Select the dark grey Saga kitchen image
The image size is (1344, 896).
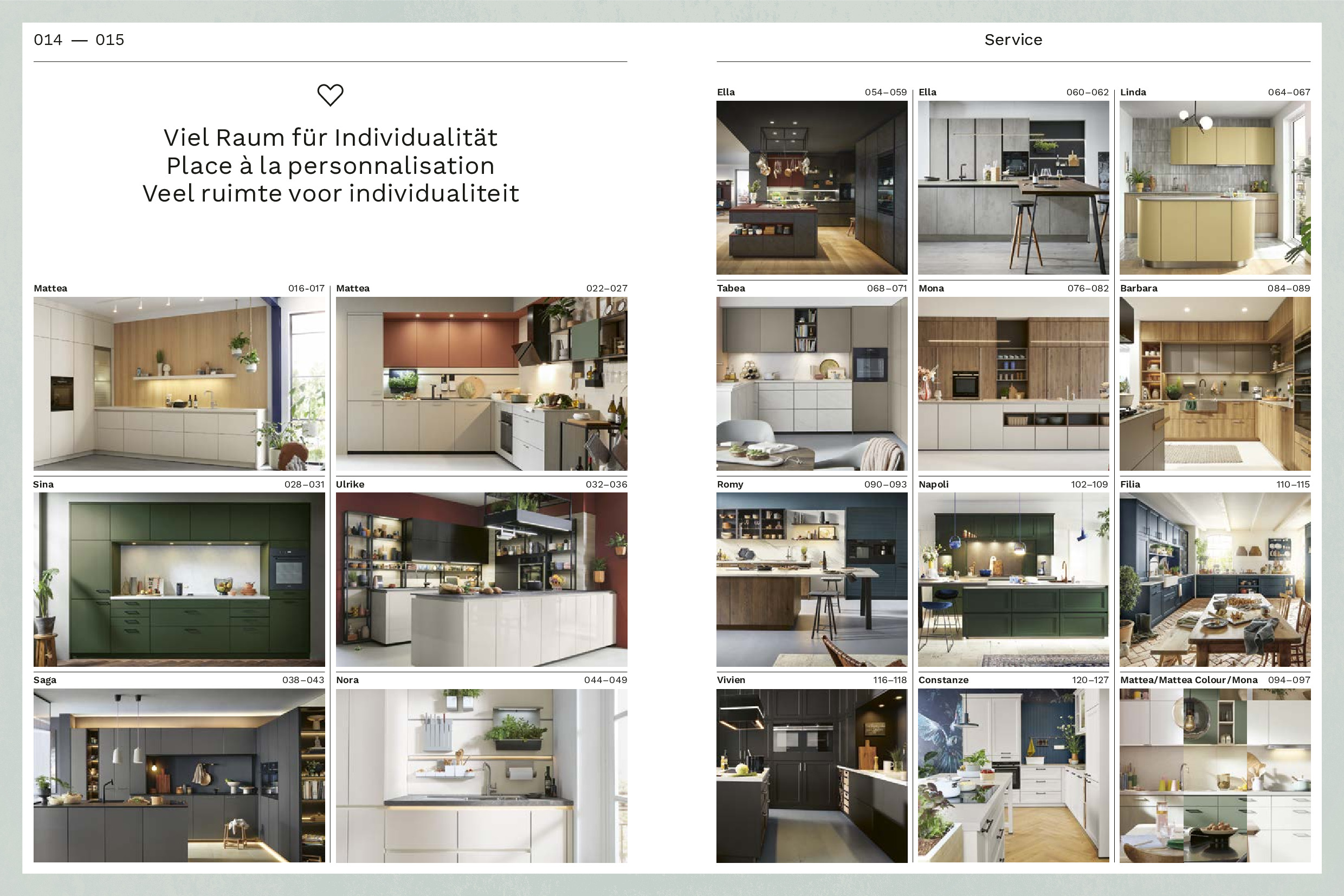click(x=179, y=775)
